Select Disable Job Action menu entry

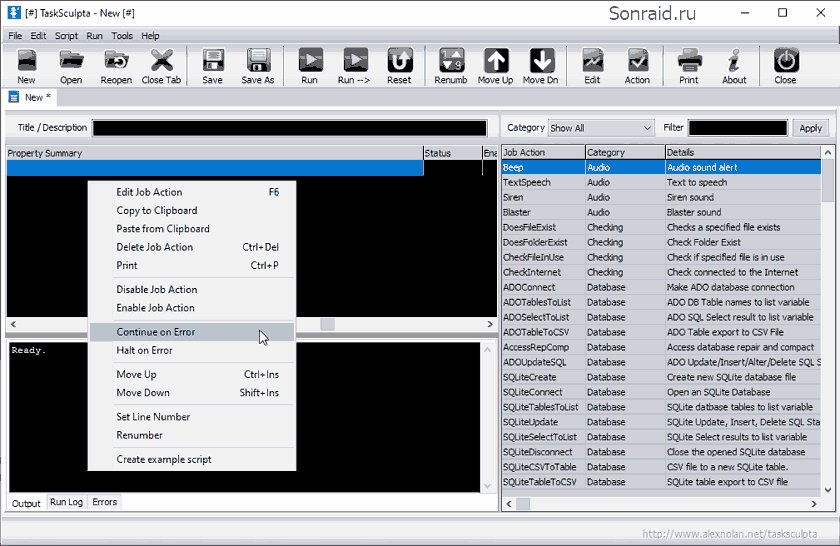tap(192, 289)
